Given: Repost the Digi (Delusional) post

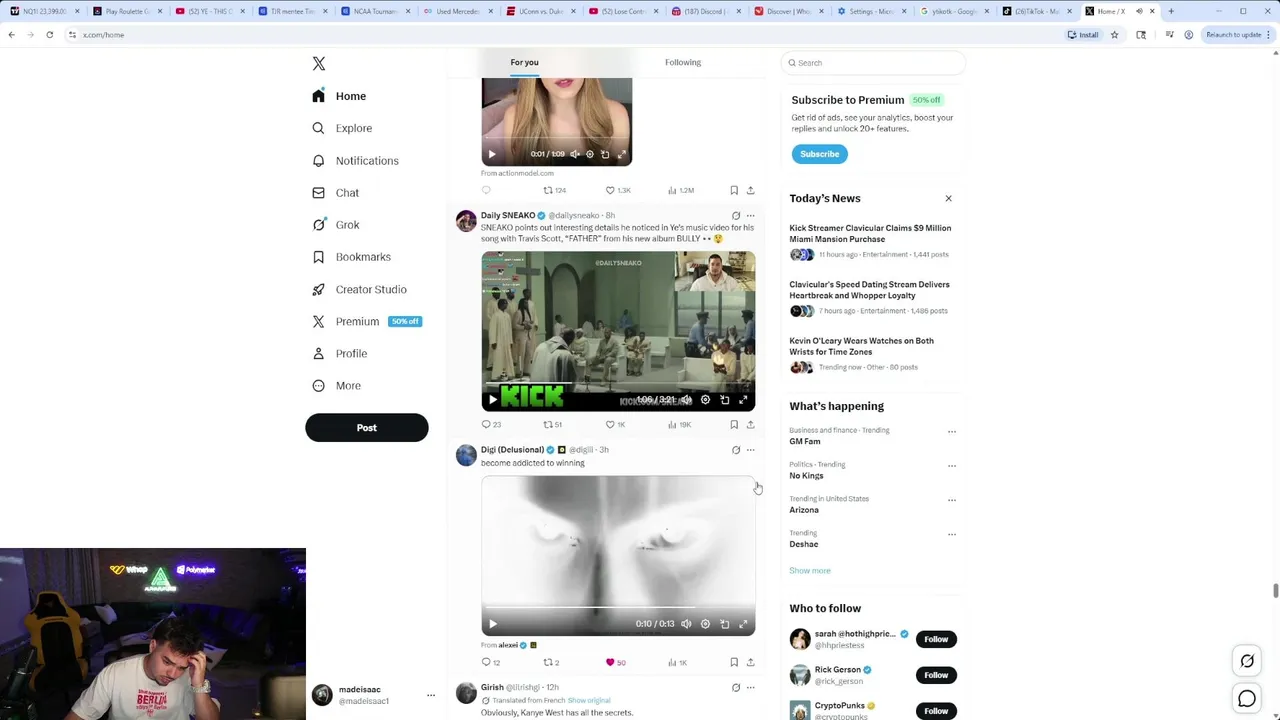Looking at the screenshot, I should tap(551, 663).
